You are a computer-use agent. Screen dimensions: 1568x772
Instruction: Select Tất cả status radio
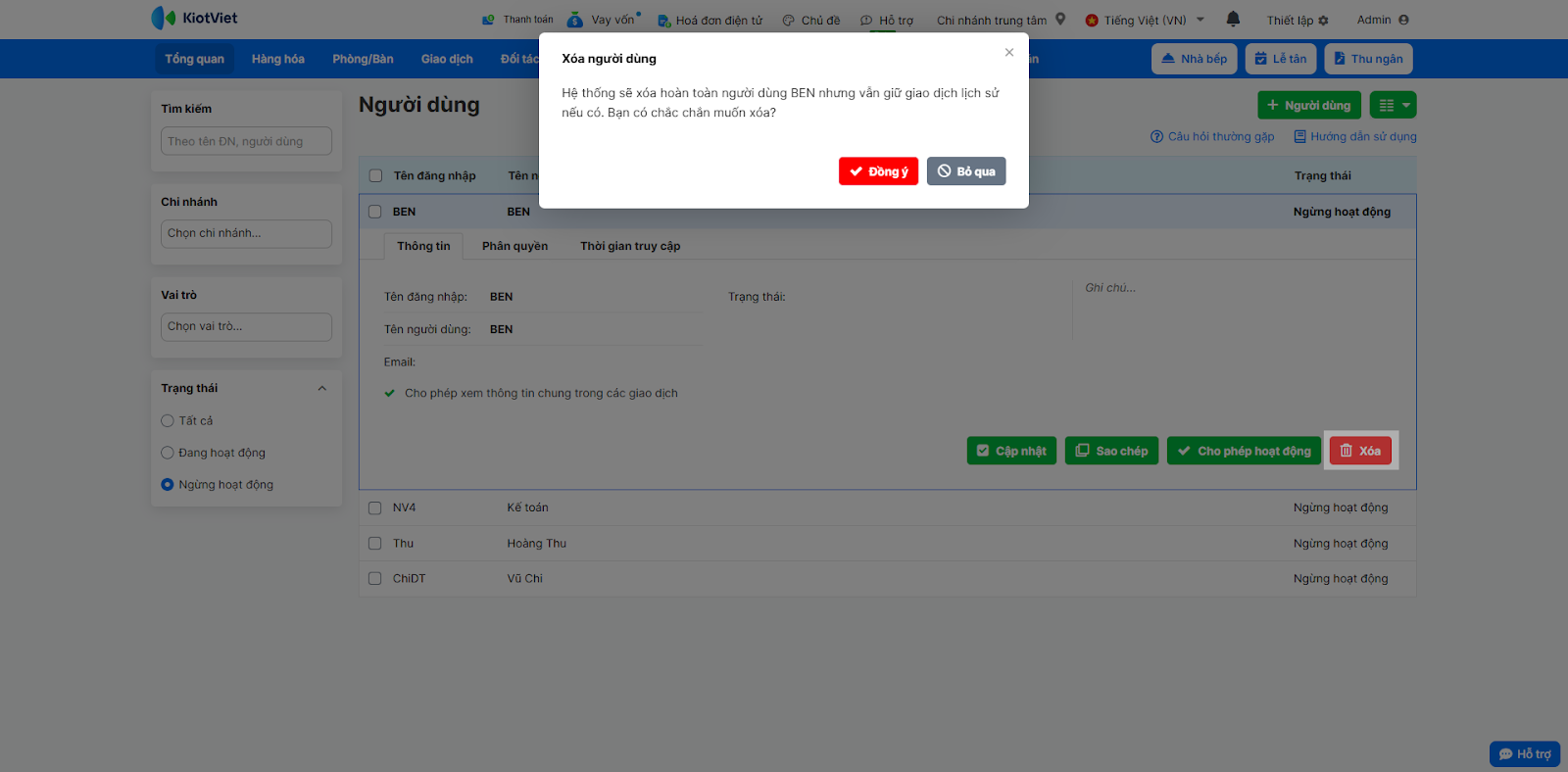point(168,420)
